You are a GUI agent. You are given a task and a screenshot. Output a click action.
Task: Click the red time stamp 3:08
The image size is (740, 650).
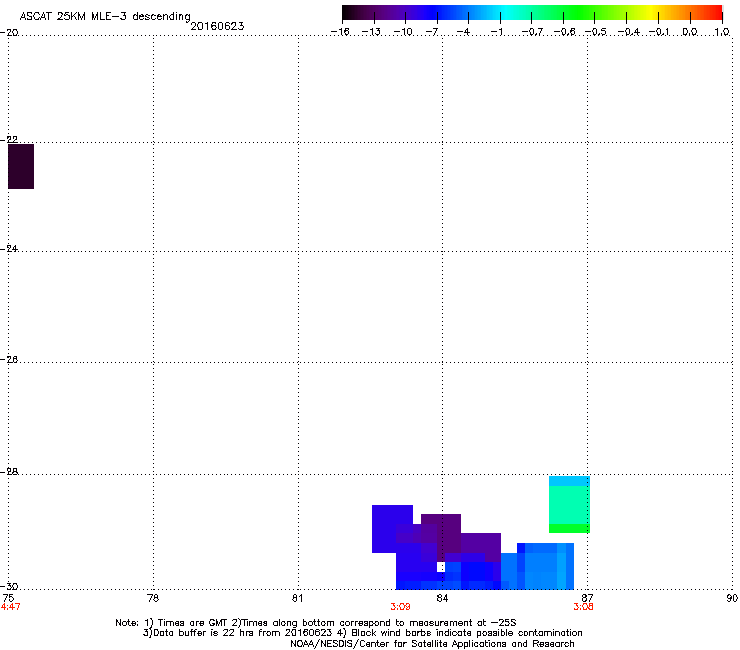[583, 607]
